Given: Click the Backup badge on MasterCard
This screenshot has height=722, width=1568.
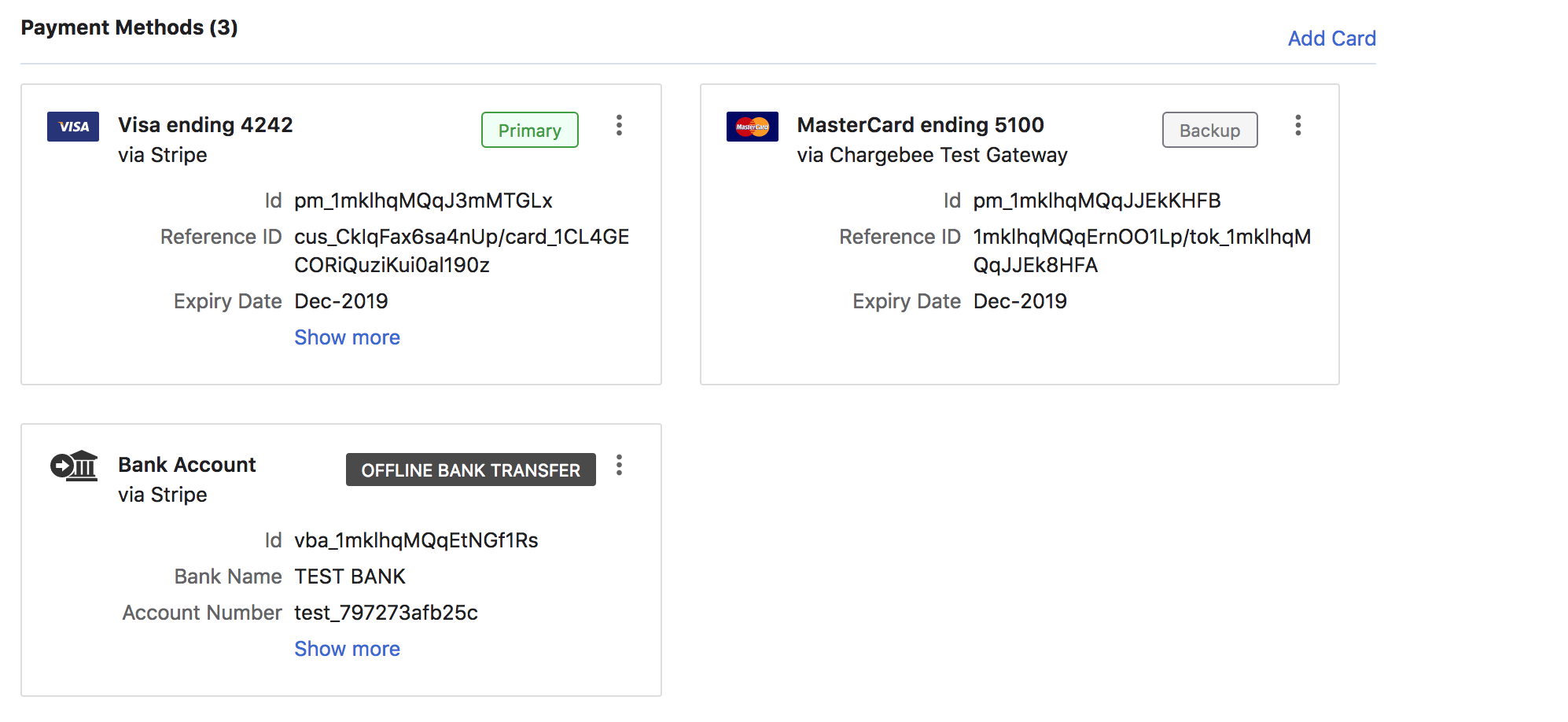Looking at the screenshot, I should 1209,131.
